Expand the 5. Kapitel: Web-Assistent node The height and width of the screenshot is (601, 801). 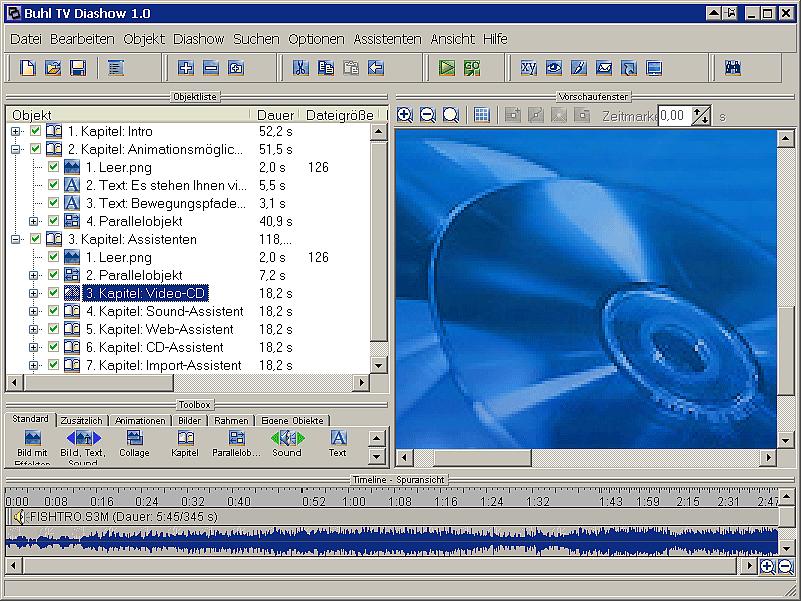[33, 330]
